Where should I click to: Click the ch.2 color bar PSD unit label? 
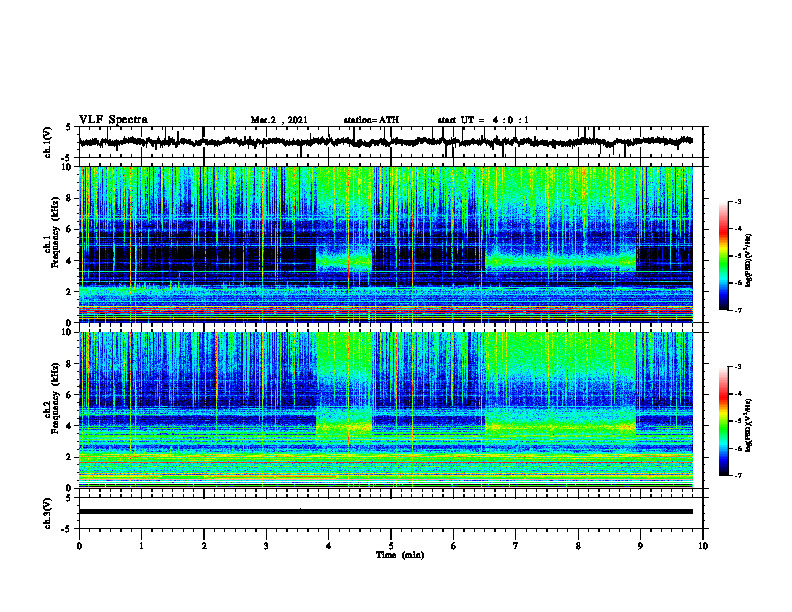tap(749, 425)
